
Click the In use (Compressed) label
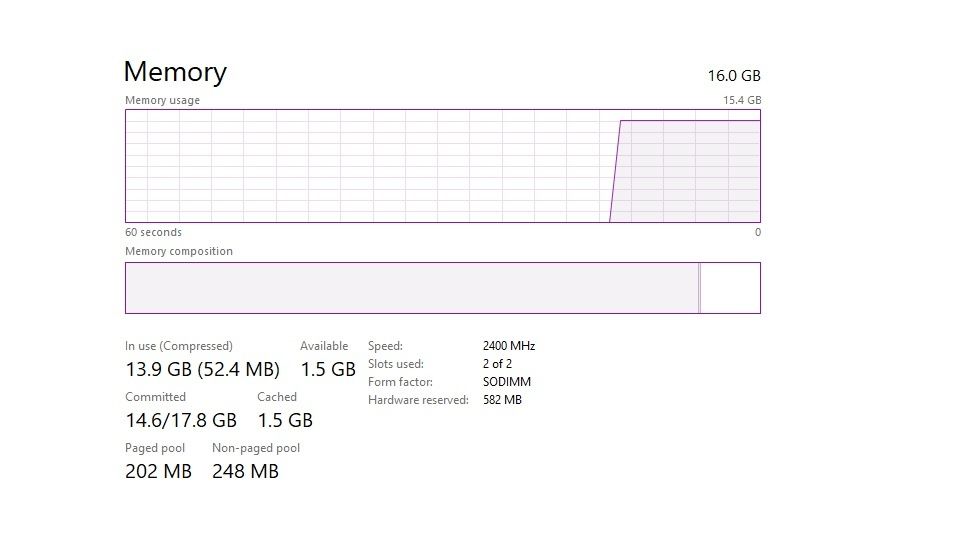pos(179,346)
